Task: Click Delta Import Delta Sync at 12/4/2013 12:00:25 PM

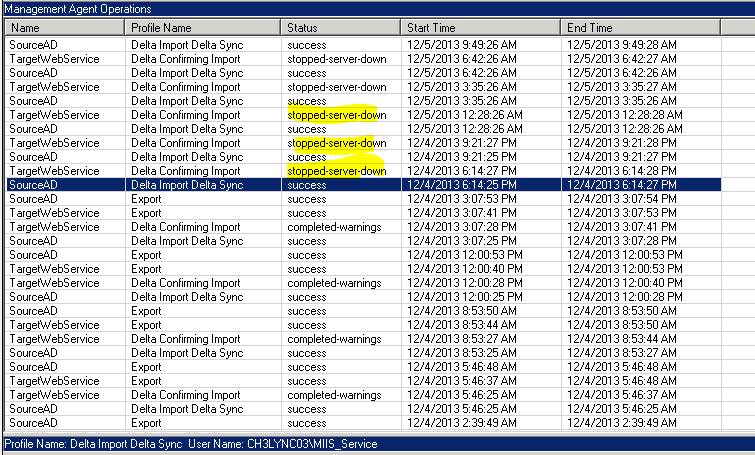Action: pyautogui.click(x=187, y=297)
